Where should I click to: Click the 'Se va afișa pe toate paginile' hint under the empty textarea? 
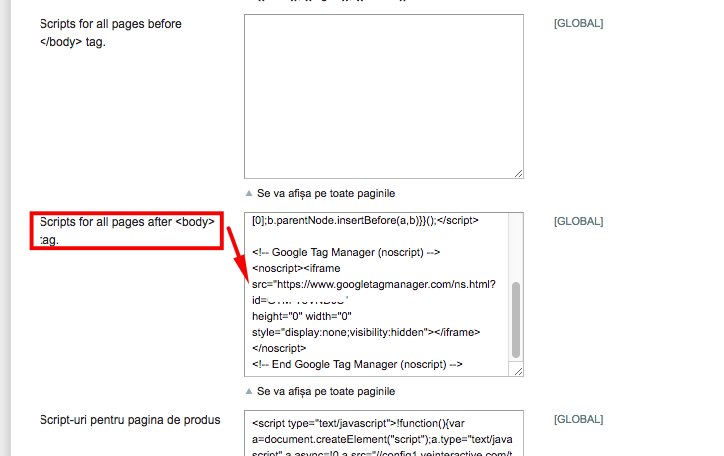tap(326, 193)
